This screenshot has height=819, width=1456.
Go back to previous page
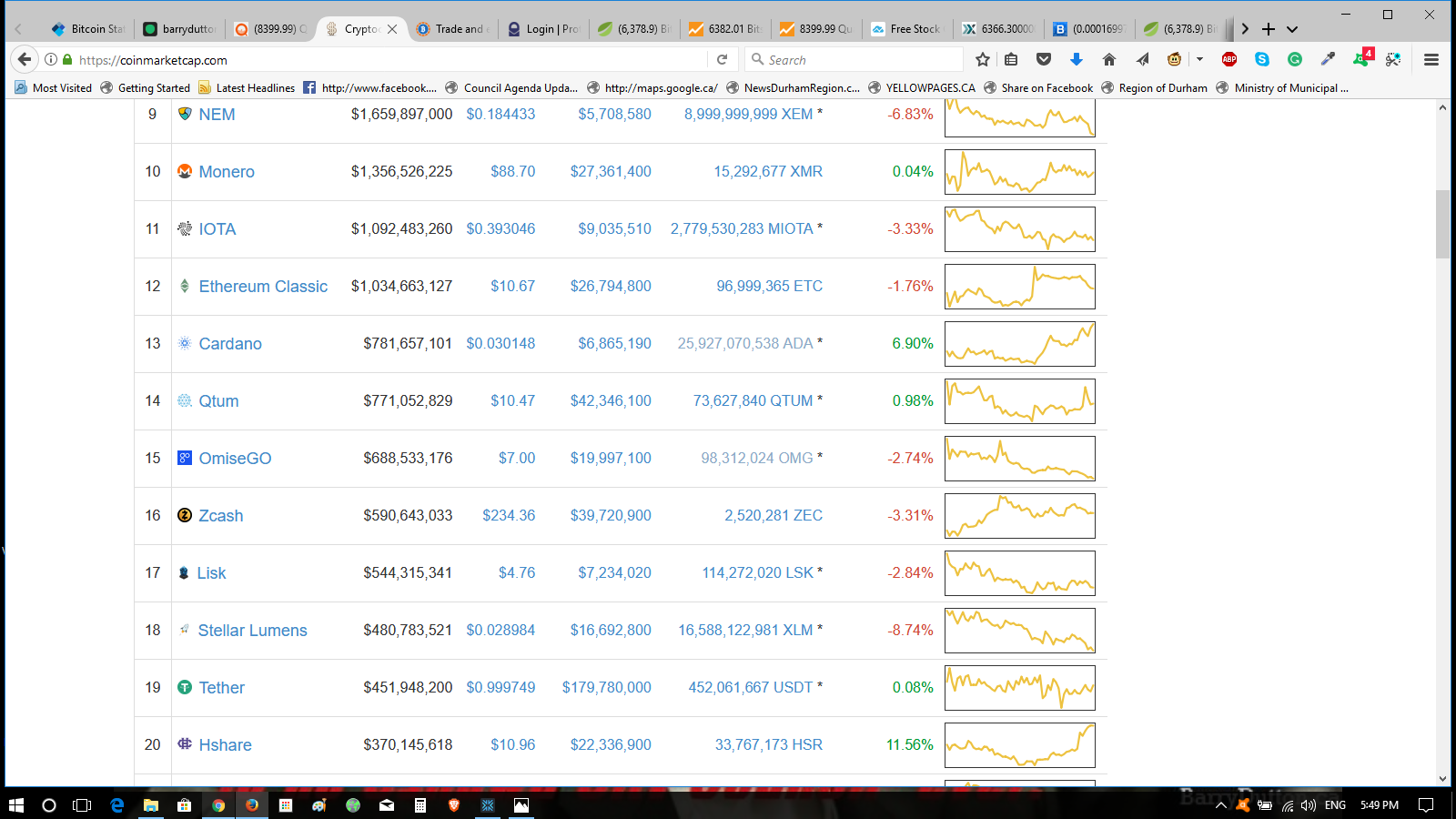pos(25,59)
